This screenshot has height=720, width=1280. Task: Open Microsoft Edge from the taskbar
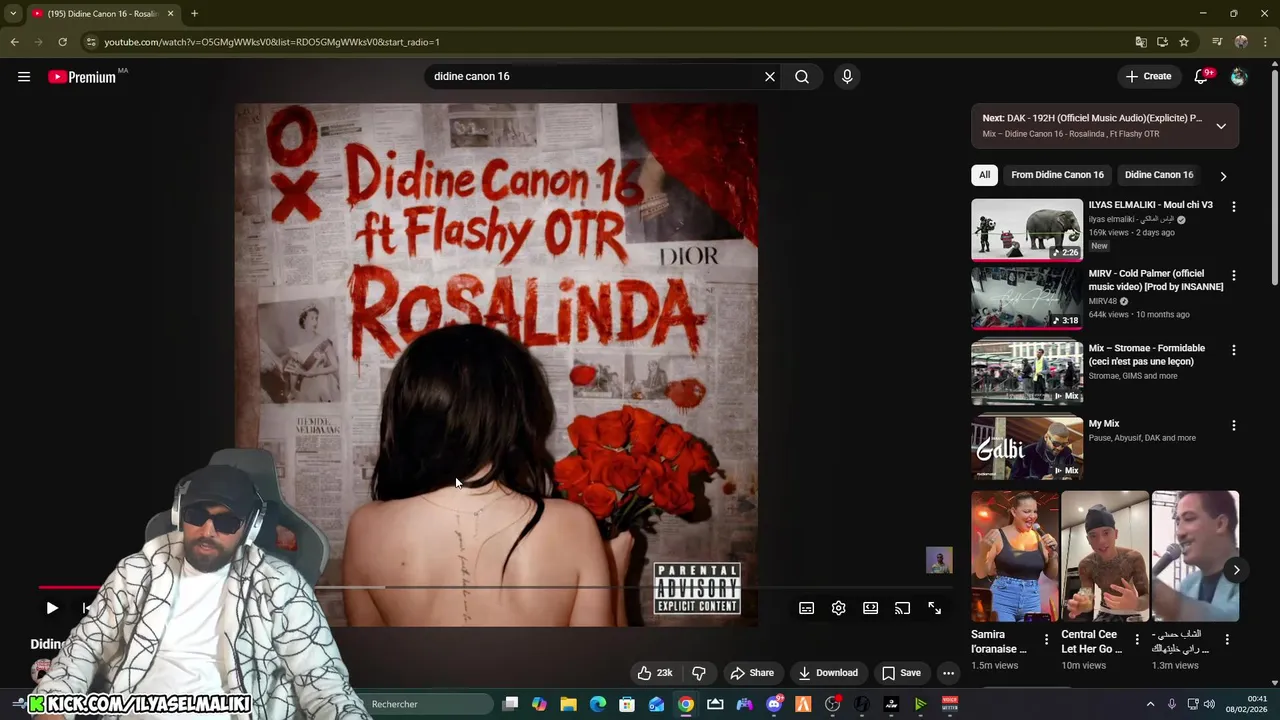click(x=598, y=704)
